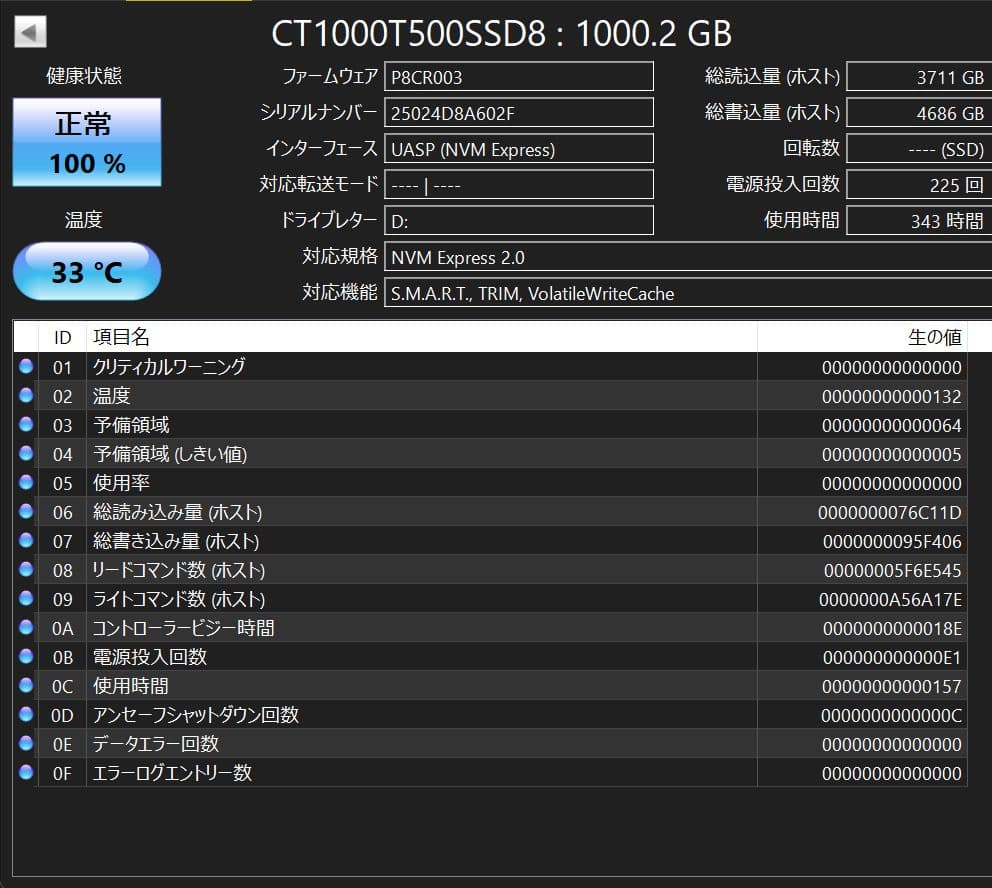Click the blue indicator next to 使用率

click(x=25, y=483)
